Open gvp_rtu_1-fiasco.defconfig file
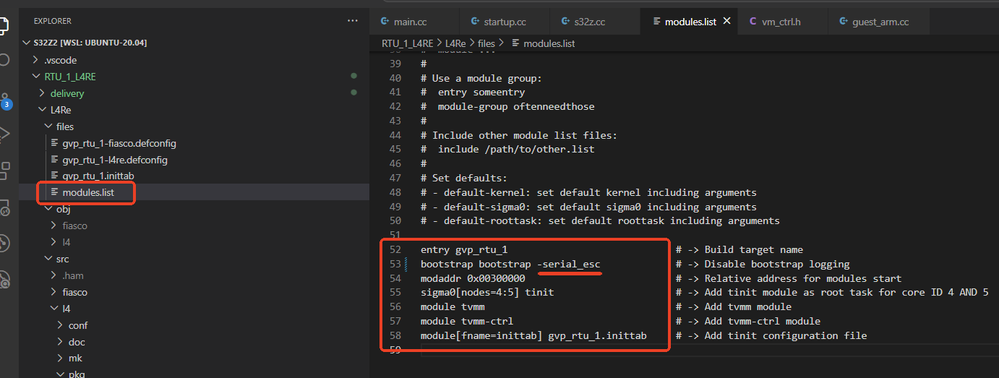This screenshot has height=378, width=999. 119,143
